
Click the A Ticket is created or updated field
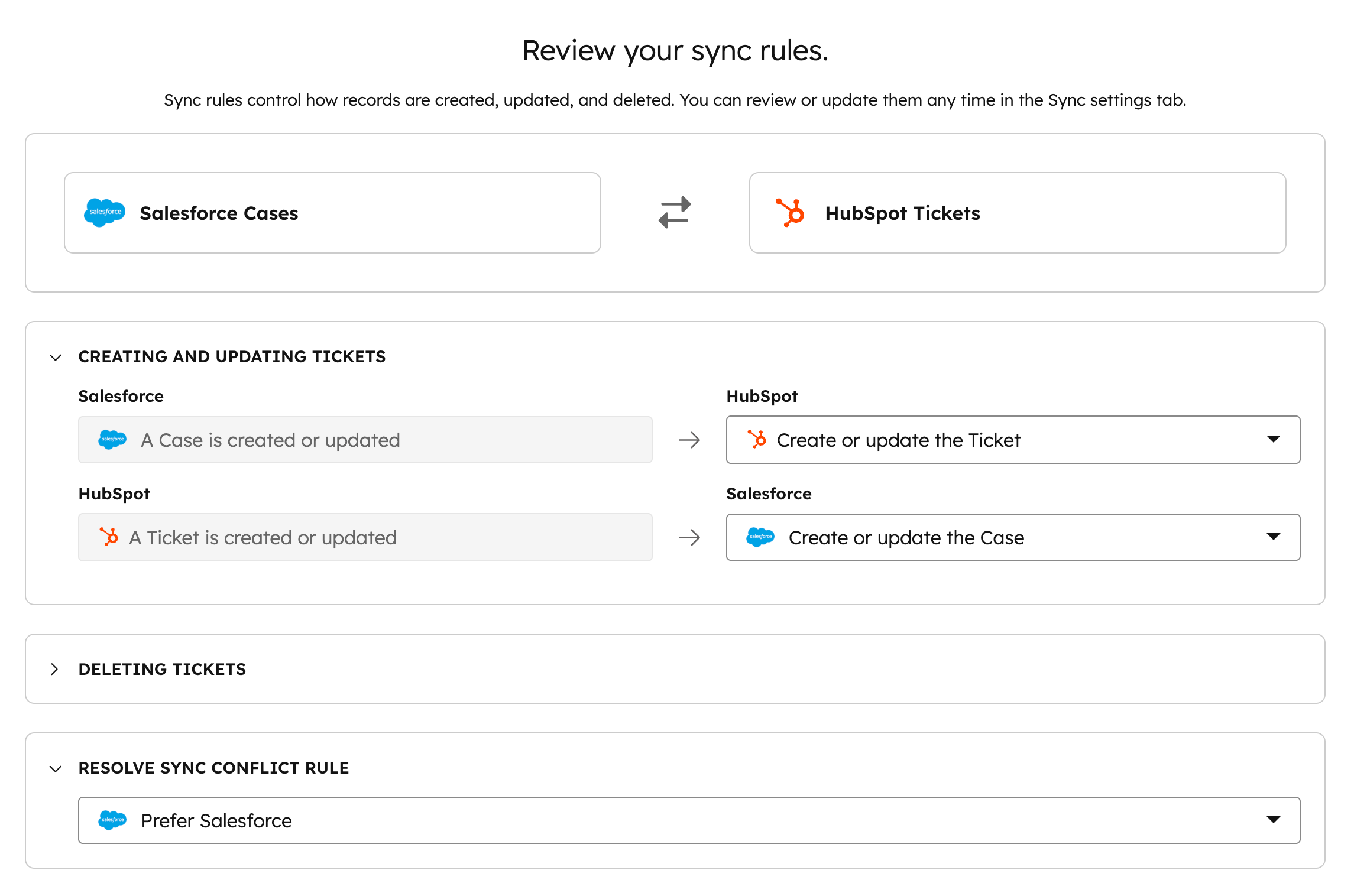click(x=364, y=537)
